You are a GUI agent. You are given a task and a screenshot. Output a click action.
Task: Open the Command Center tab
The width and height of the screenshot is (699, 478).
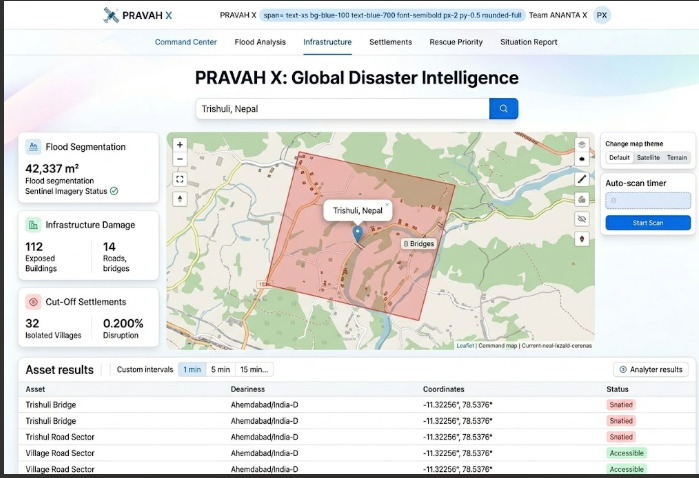point(186,42)
